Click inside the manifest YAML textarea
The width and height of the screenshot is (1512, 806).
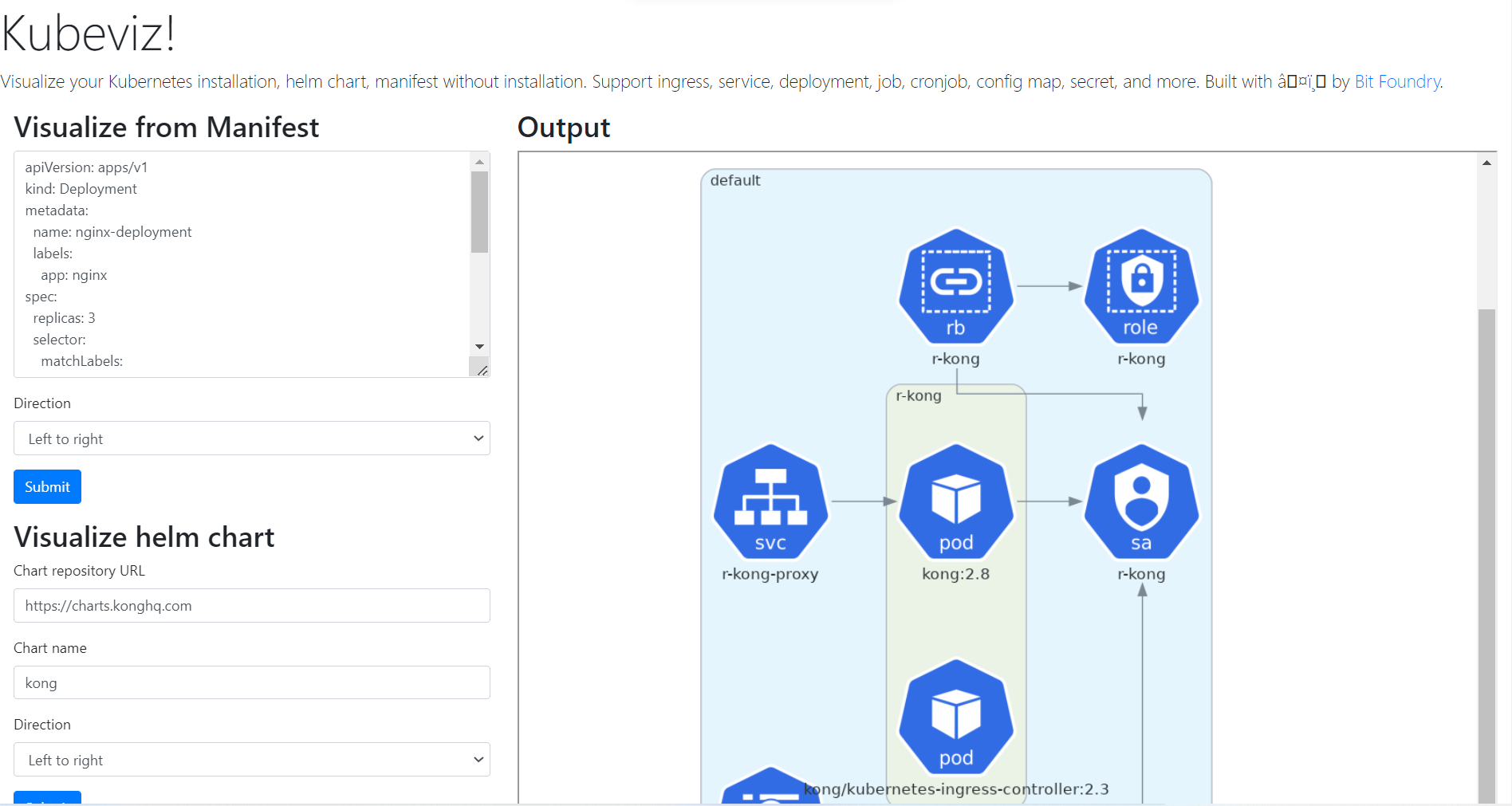click(x=242, y=264)
